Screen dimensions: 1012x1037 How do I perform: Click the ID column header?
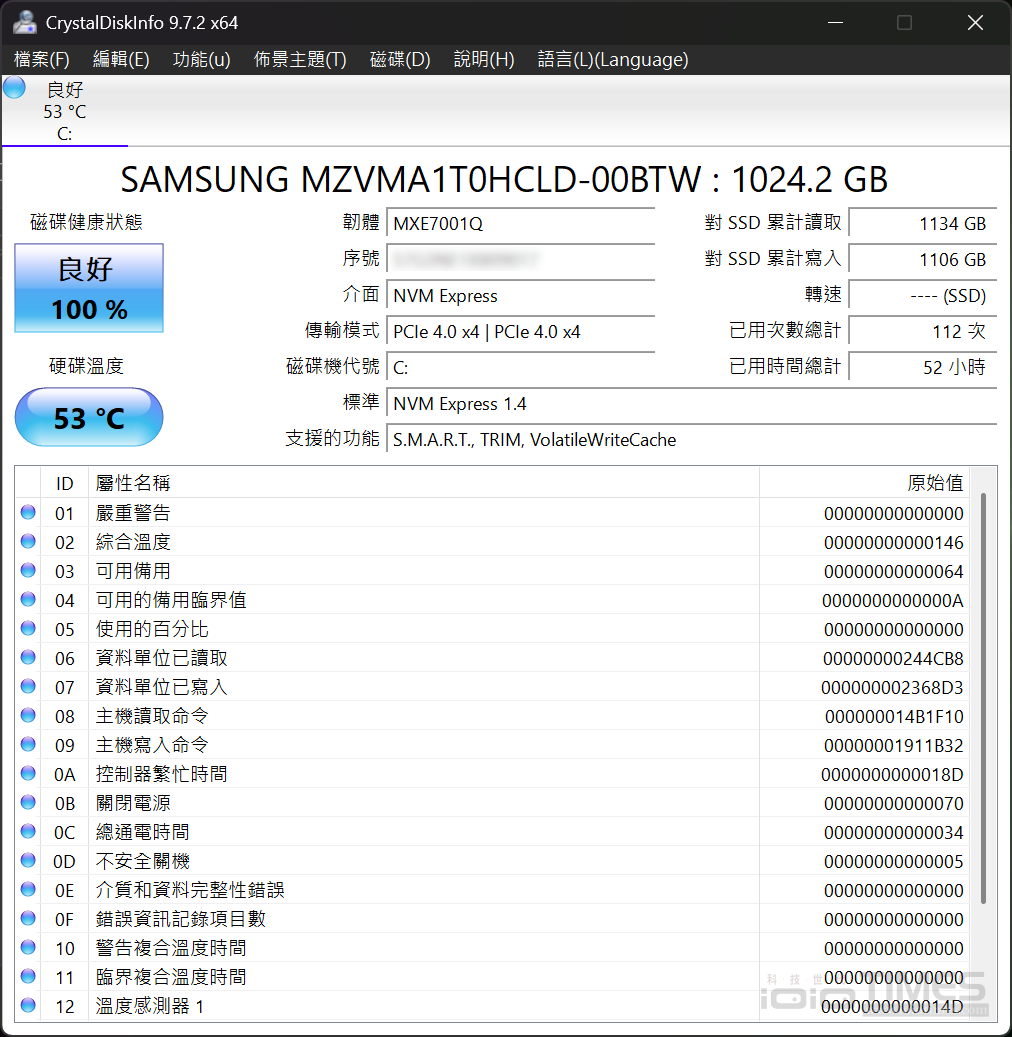click(x=64, y=483)
